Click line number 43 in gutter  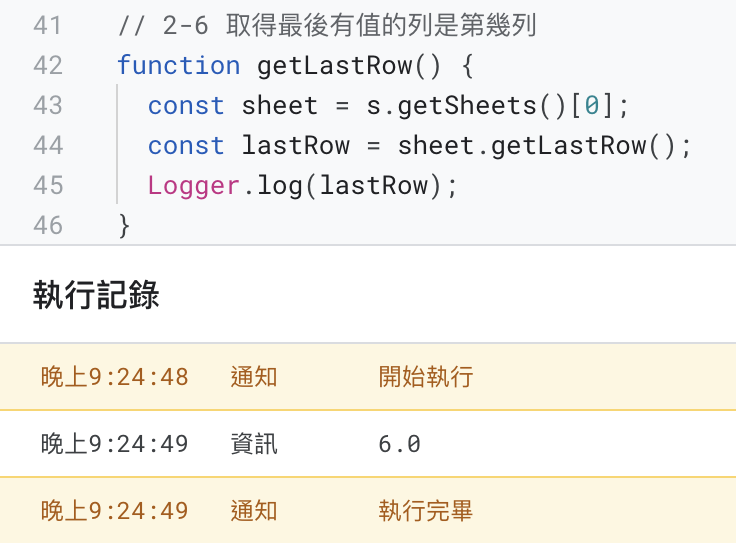point(47,105)
